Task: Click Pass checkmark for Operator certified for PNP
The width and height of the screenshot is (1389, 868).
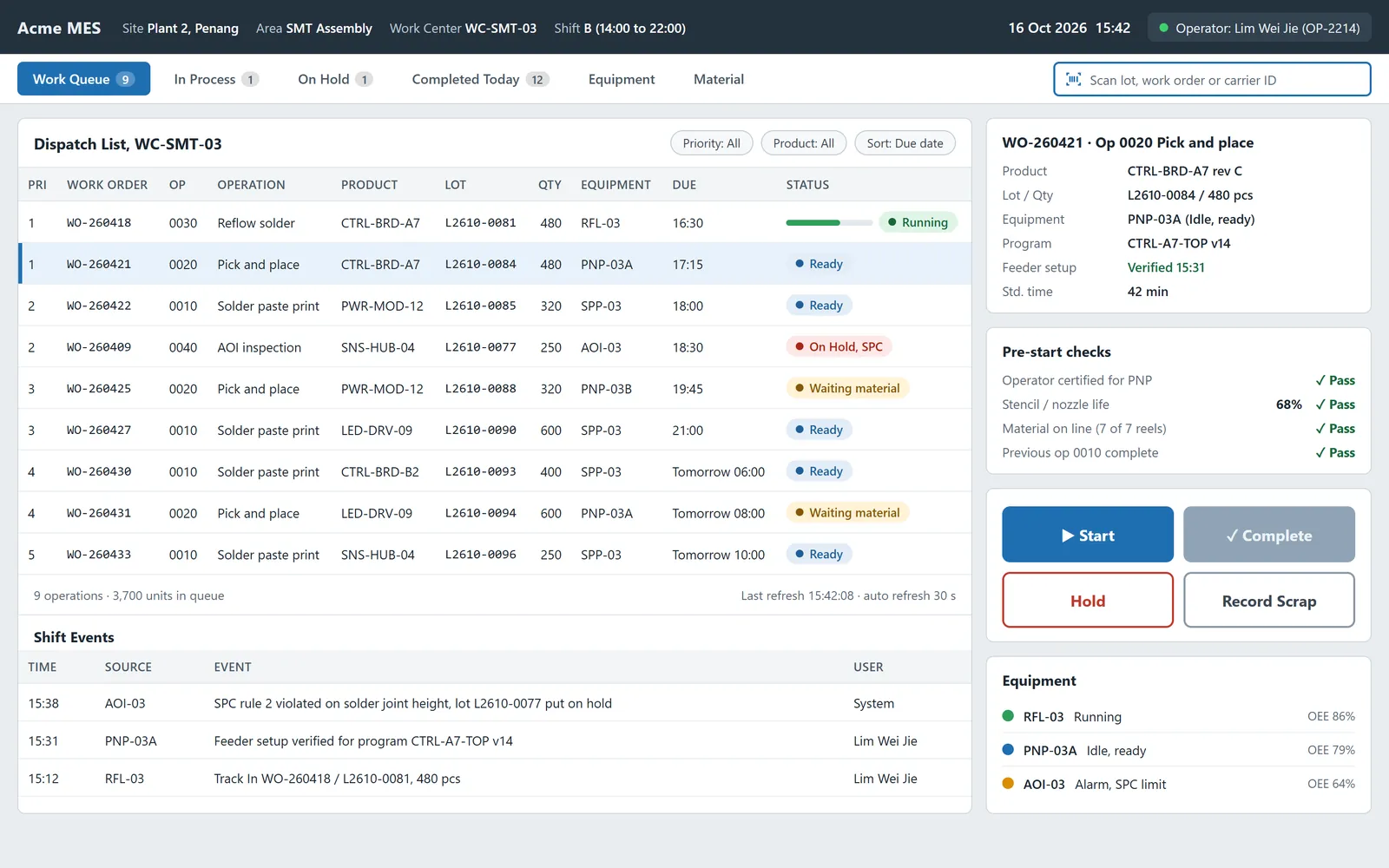Action: pos(1335,380)
